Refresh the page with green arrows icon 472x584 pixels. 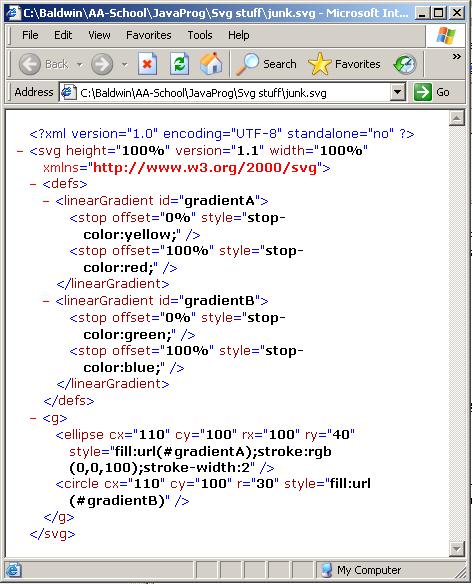tap(180, 64)
